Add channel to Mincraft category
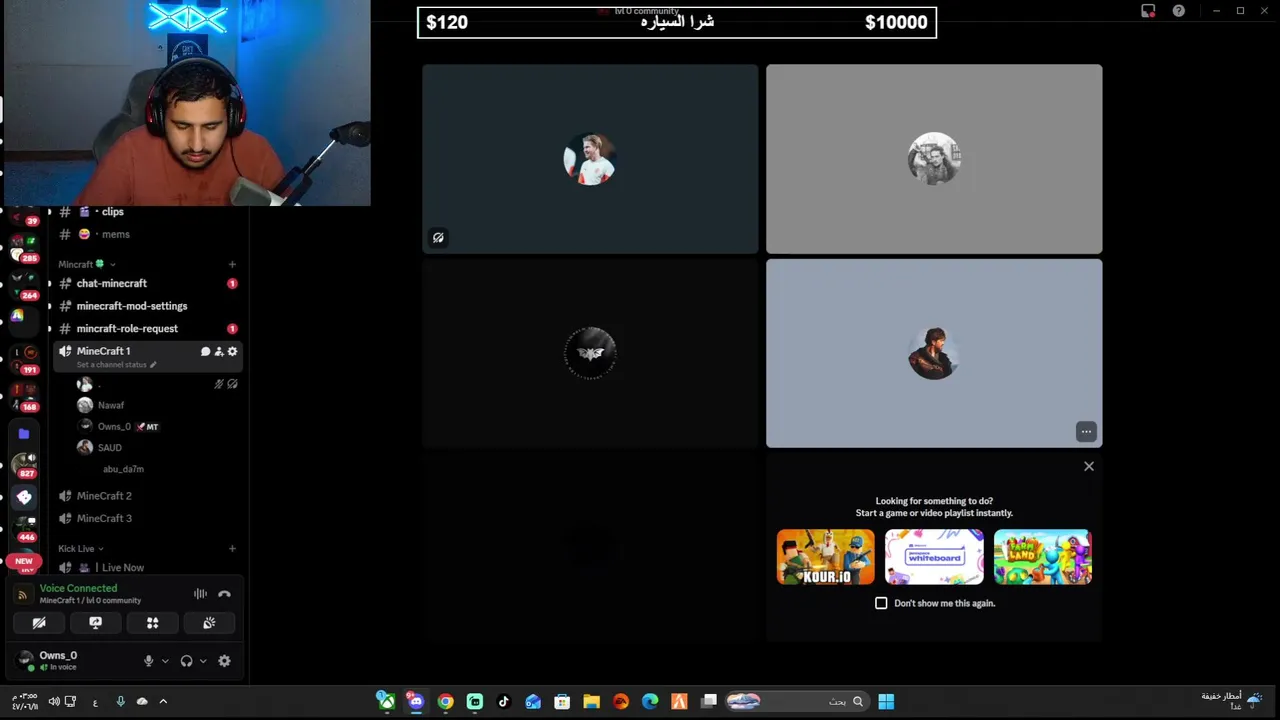 232,265
